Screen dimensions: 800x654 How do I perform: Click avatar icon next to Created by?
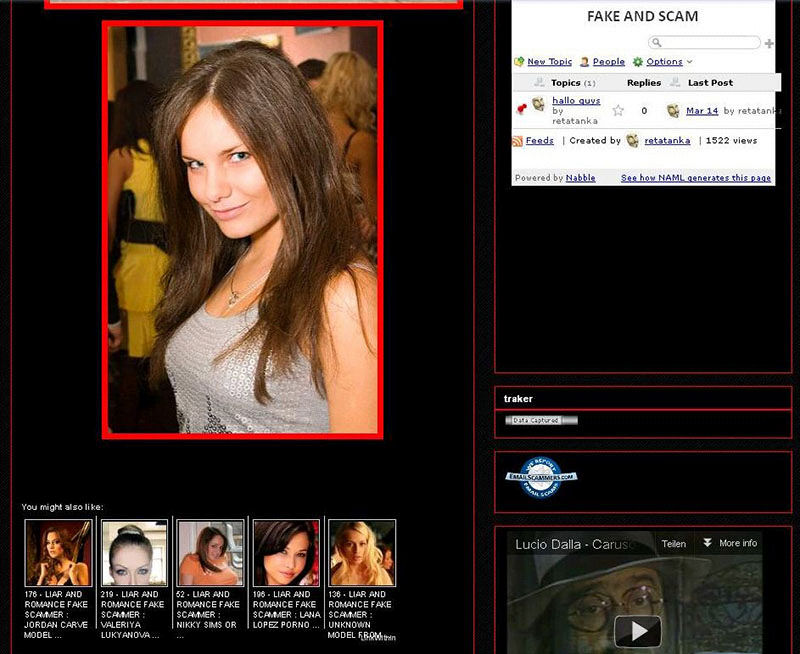pos(632,140)
